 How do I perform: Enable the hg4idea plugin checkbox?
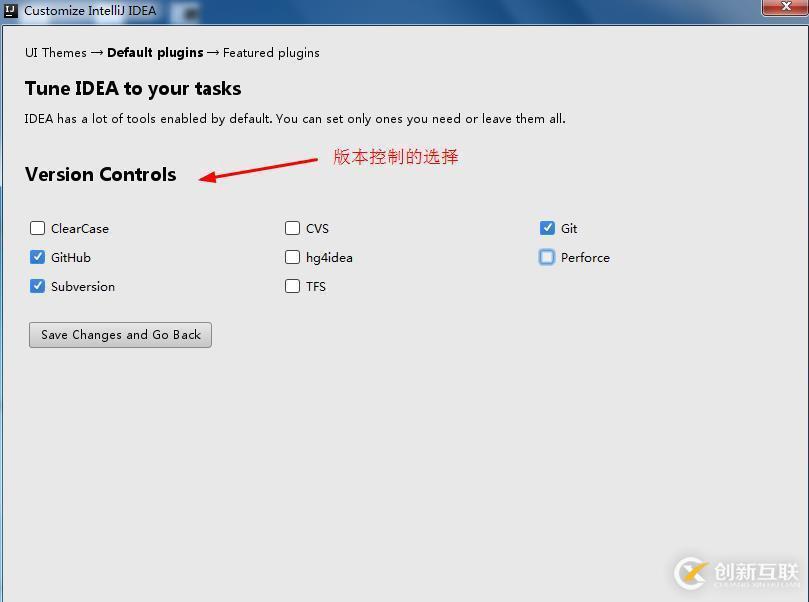[x=292, y=257]
